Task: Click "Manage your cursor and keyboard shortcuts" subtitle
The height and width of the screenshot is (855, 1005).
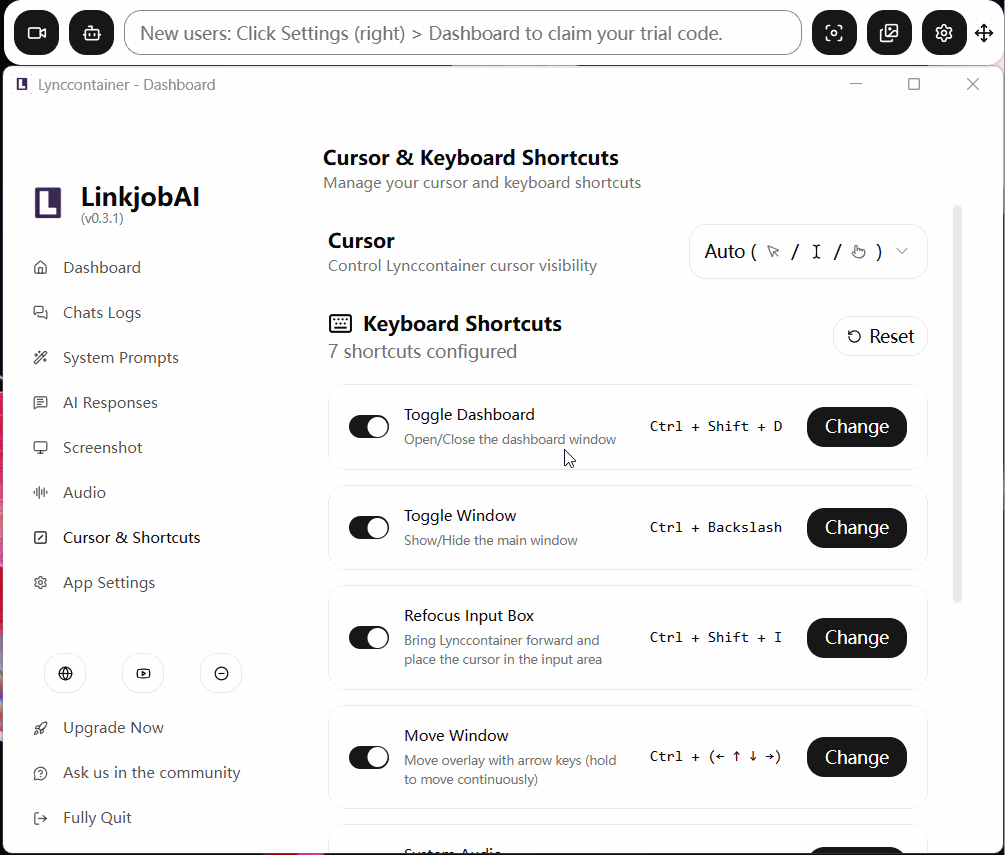Action: (482, 183)
